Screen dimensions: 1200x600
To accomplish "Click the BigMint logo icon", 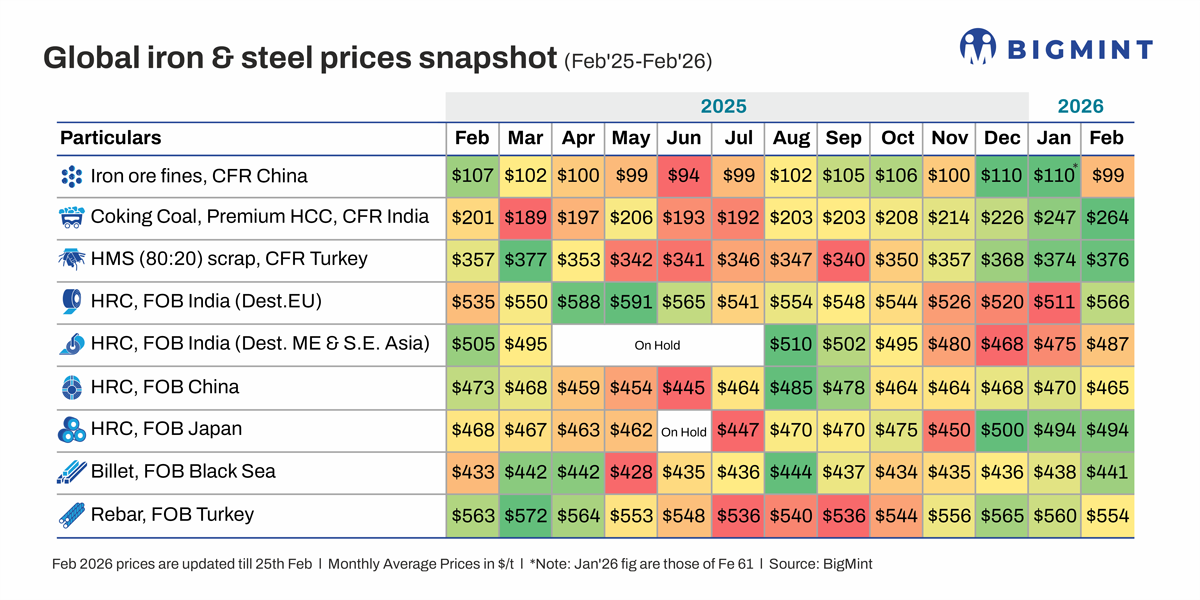I will [978, 46].
